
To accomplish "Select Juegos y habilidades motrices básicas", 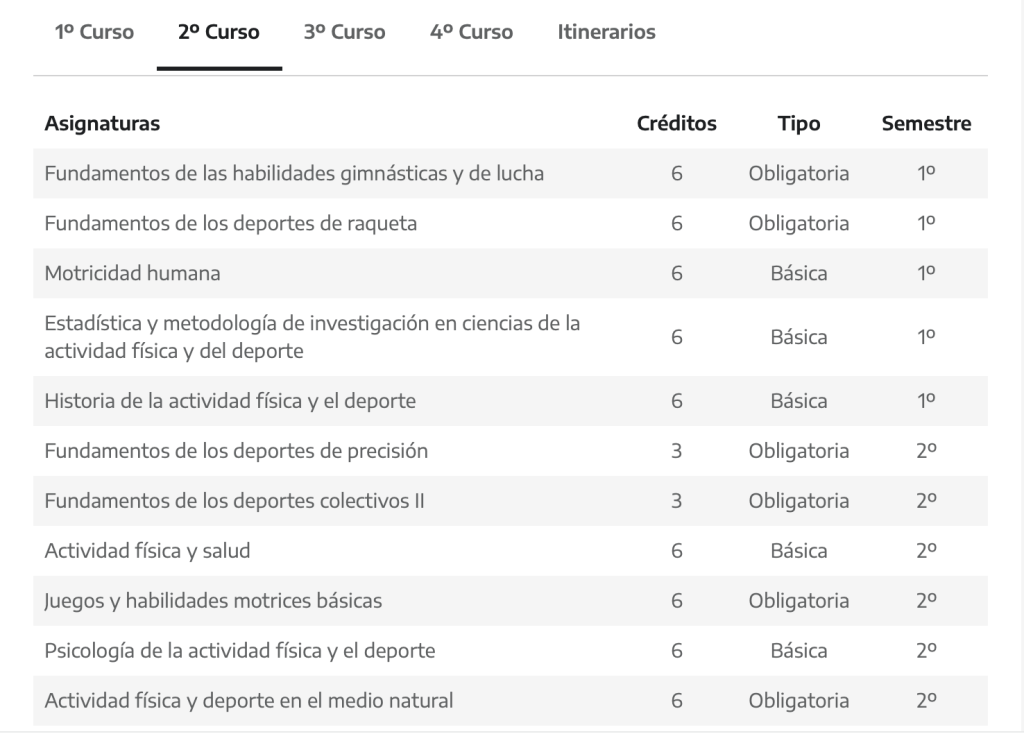I will [x=213, y=601].
